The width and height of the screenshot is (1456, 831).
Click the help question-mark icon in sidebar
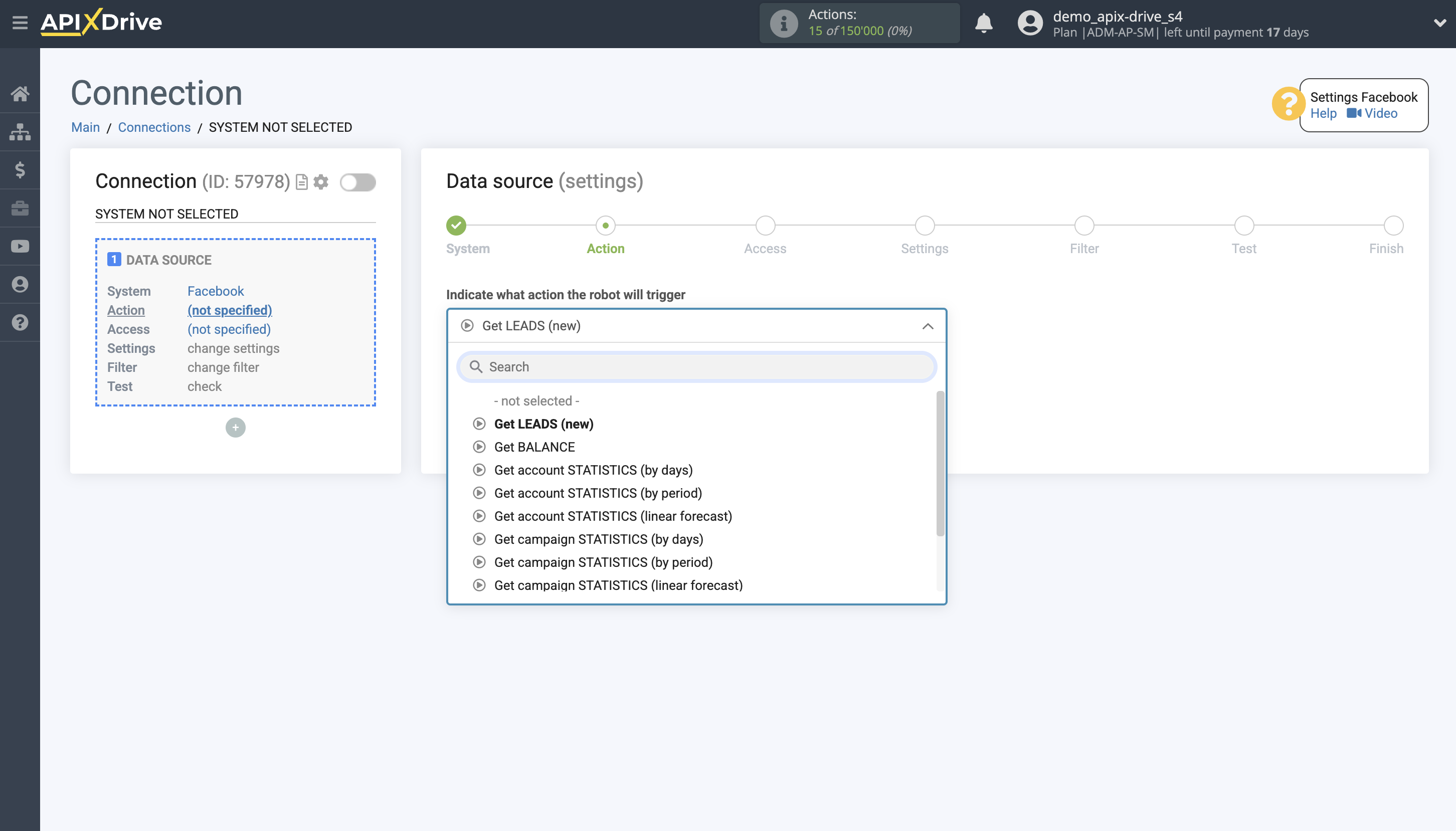pyautogui.click(x=21, y=322)
